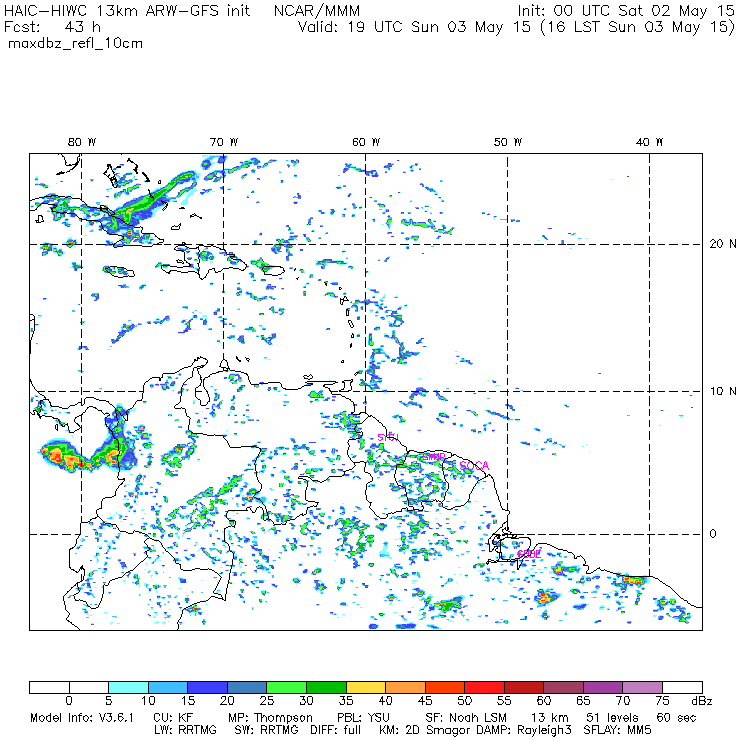Click the cyan 5–10 dBZ color swatch
The width and height of the screenshot is (740, 740).
tap(128, 687)
